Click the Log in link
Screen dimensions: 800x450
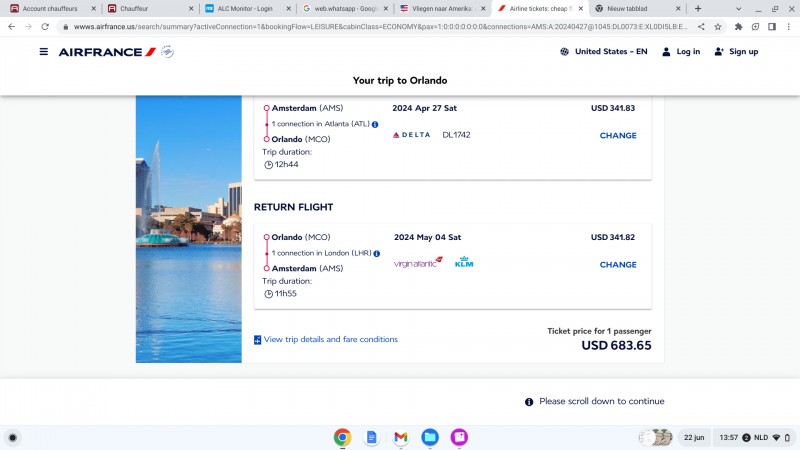coord(682,52)
